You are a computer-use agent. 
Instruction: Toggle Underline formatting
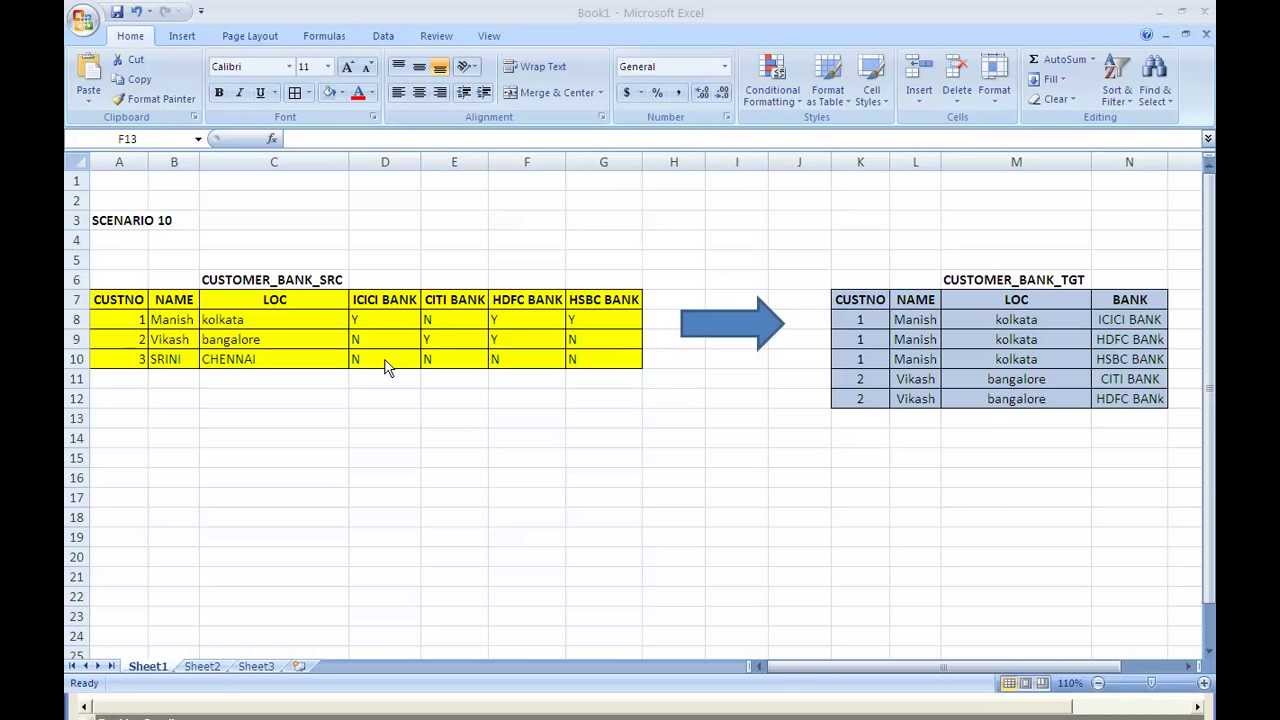[260, 93]
